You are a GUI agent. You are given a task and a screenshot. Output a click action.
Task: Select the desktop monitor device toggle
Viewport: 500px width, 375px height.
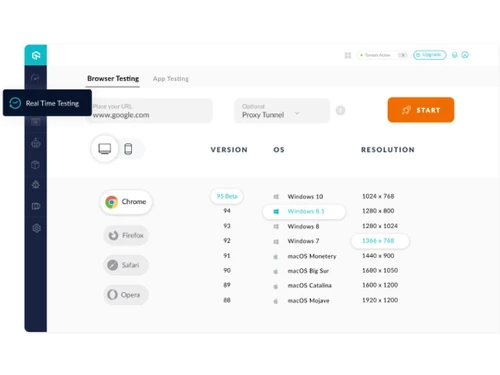click(x=105, y=149)
